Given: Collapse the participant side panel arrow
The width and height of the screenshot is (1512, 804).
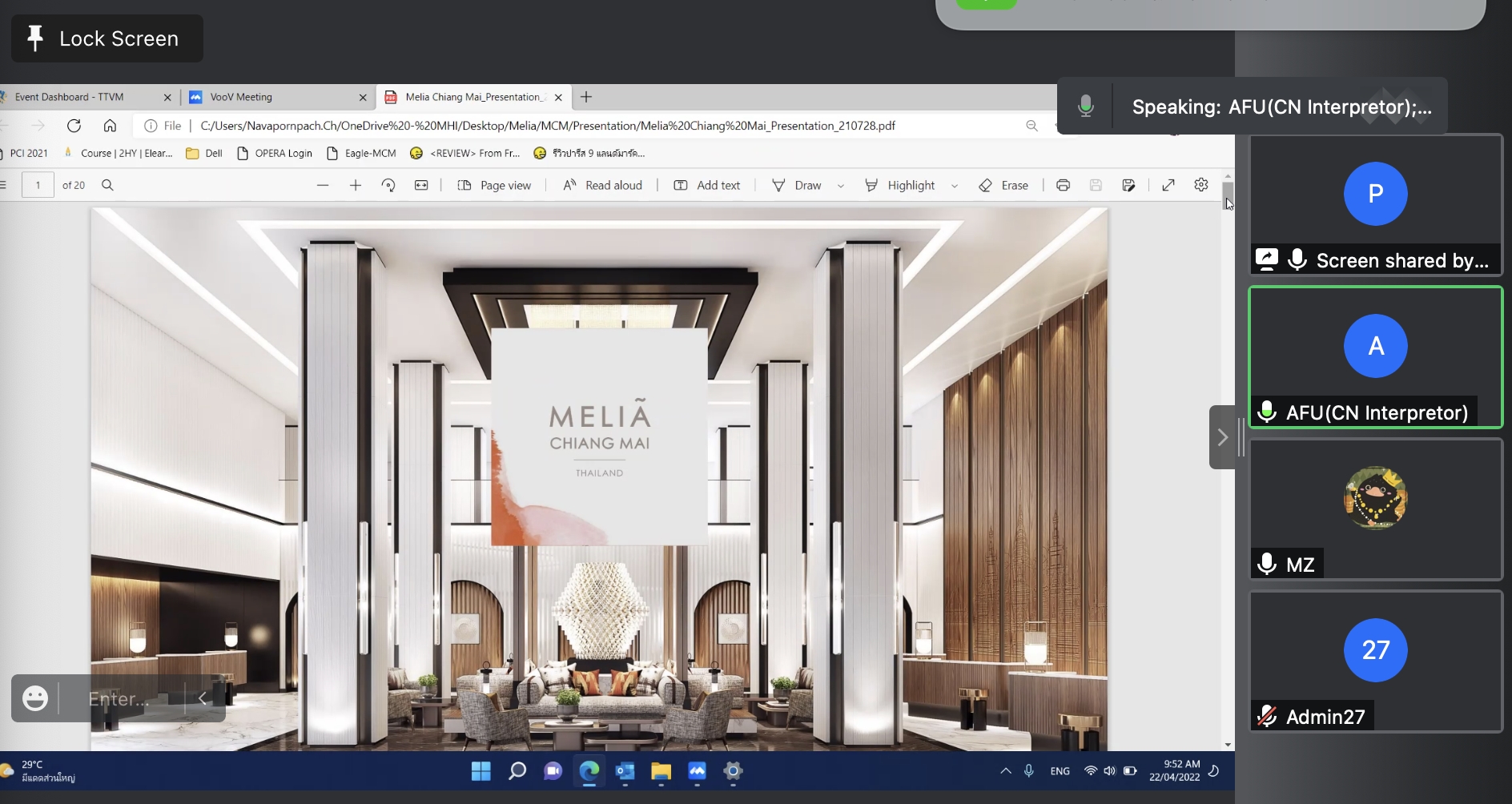Looking at the screenshot, I should 1222,437.
